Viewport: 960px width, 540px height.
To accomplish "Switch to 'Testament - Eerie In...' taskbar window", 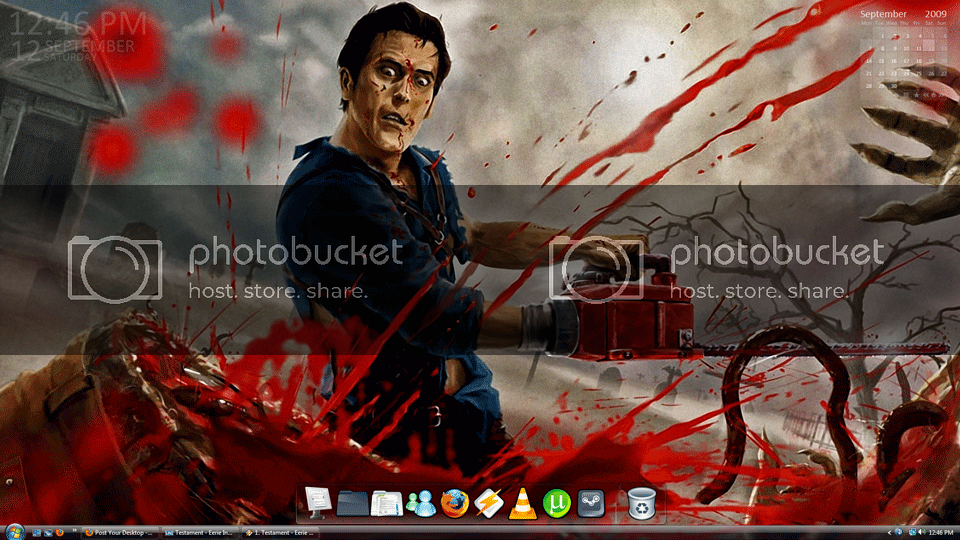I will [200, 533].
